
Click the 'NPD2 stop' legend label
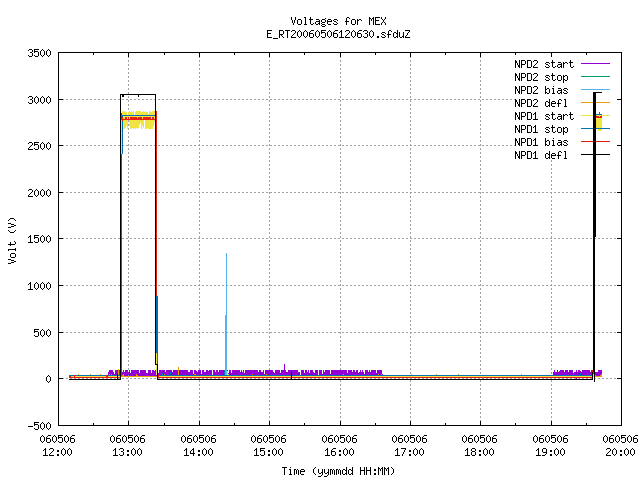[x=541, y=77]
